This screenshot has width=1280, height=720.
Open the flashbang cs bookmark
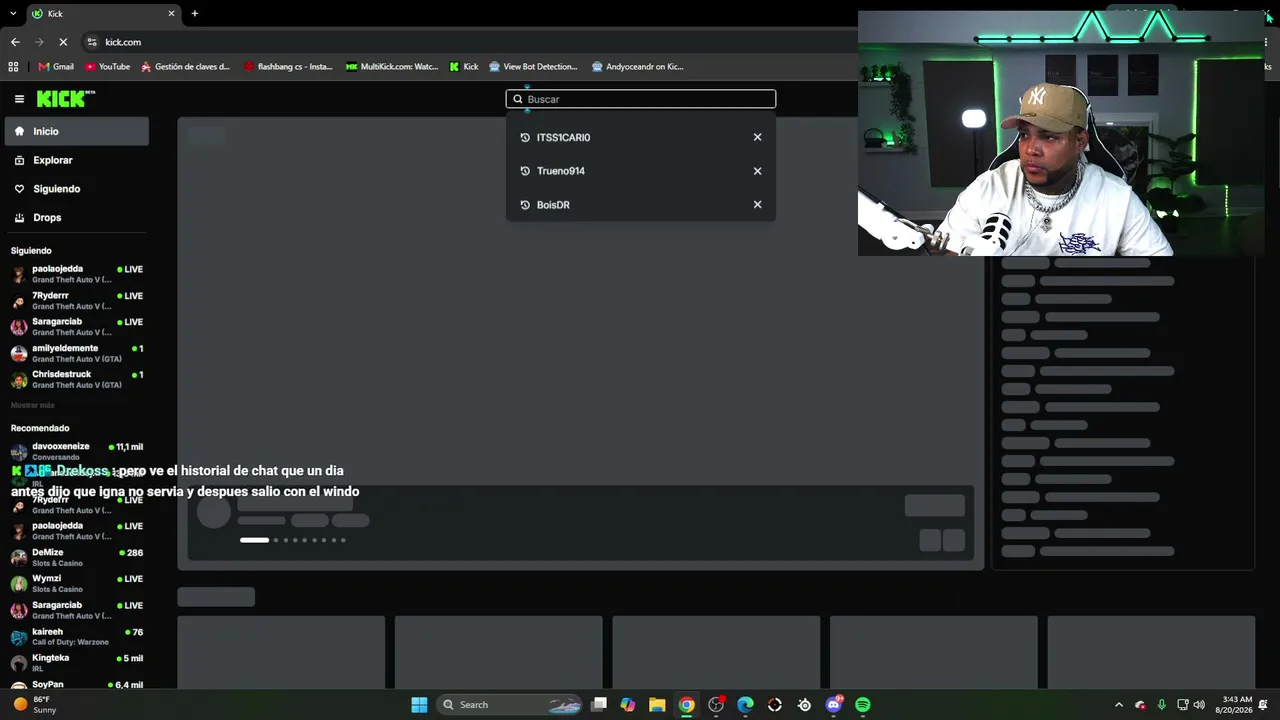point(288,67)
